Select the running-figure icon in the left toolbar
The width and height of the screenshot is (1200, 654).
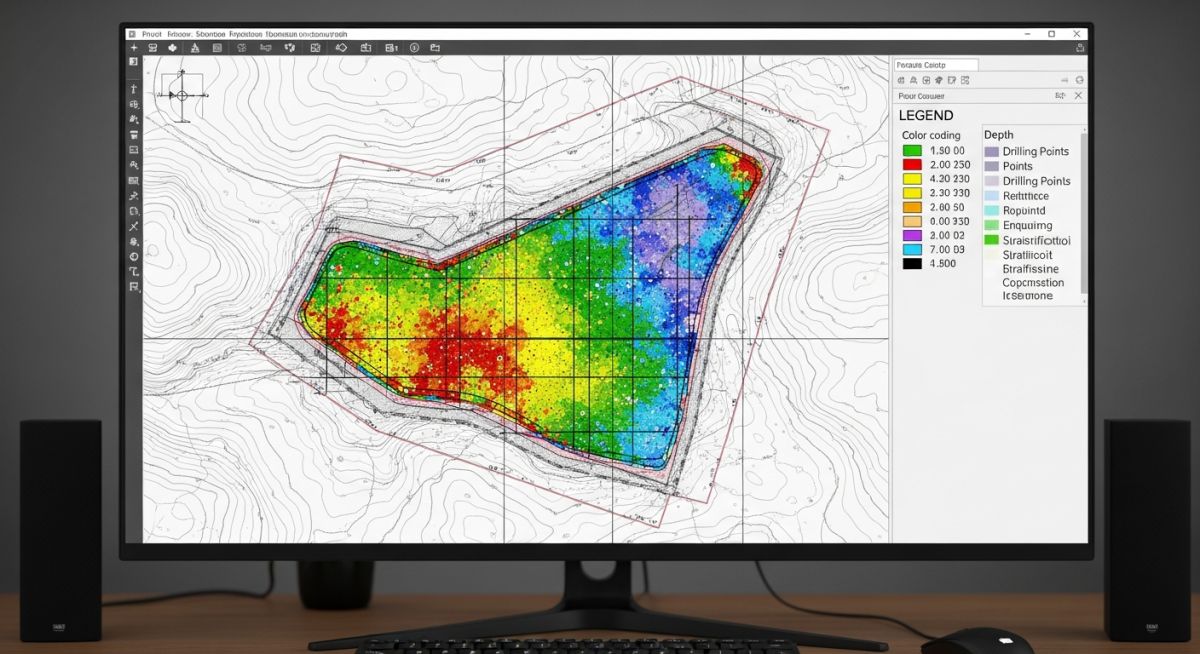[x=134, y=196]
